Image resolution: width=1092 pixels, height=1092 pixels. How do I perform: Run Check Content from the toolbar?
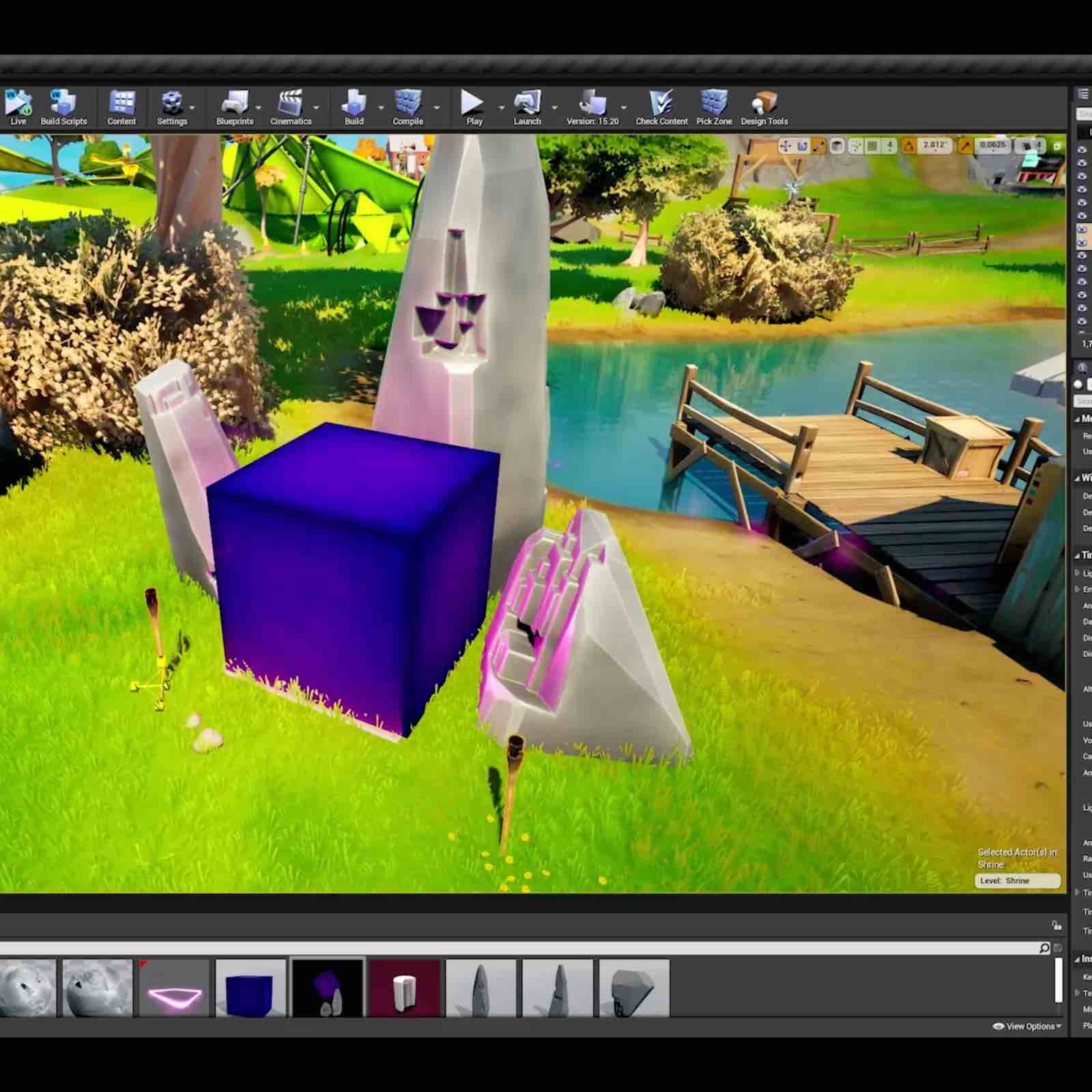pyautogui.click(x=661, y=108)
